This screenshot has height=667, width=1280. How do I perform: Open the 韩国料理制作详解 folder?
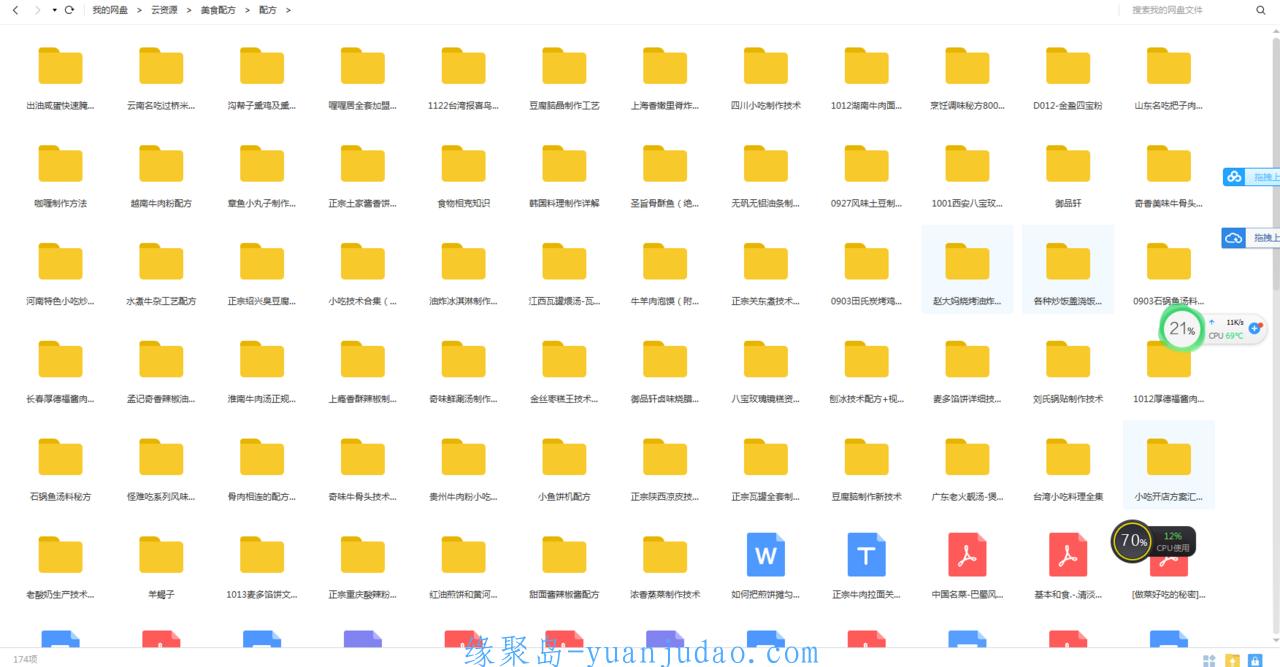(564, 175)
